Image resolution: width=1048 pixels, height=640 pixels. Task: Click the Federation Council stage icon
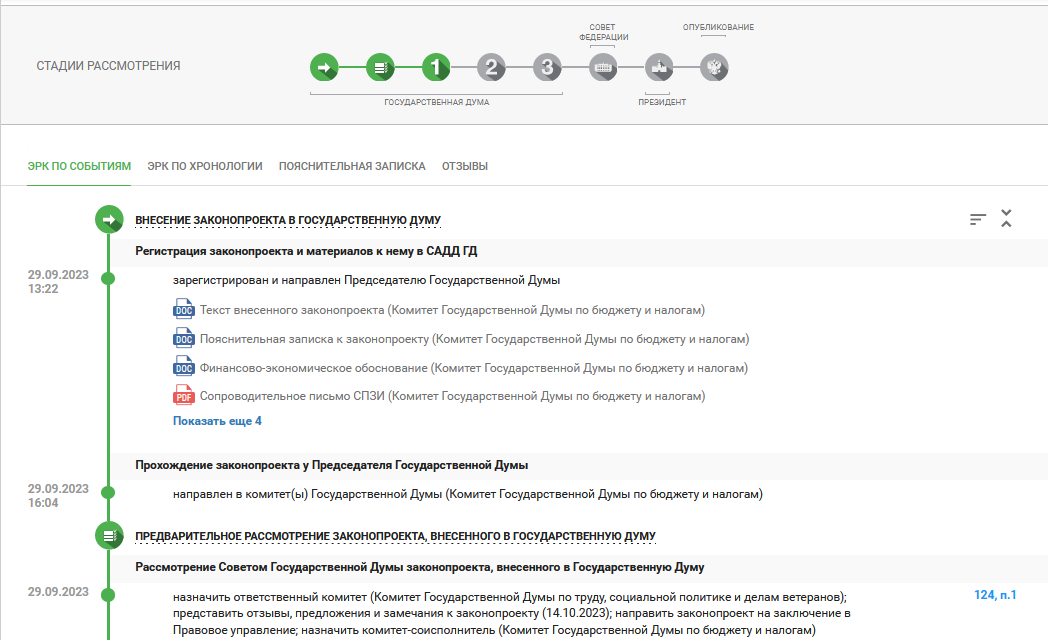(x=603, y=67)
